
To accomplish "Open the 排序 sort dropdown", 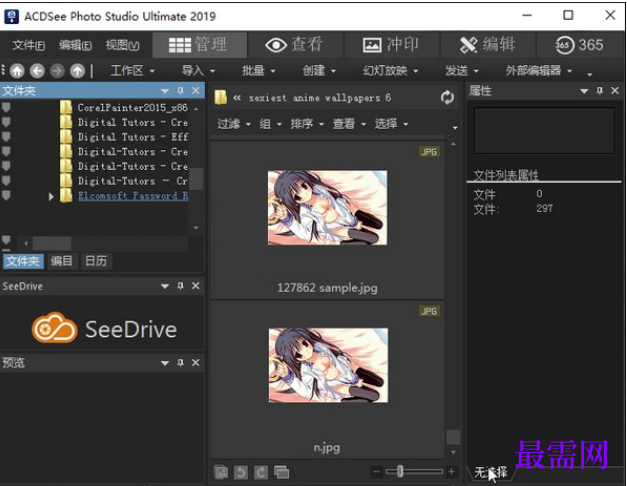I will (307, 124).
